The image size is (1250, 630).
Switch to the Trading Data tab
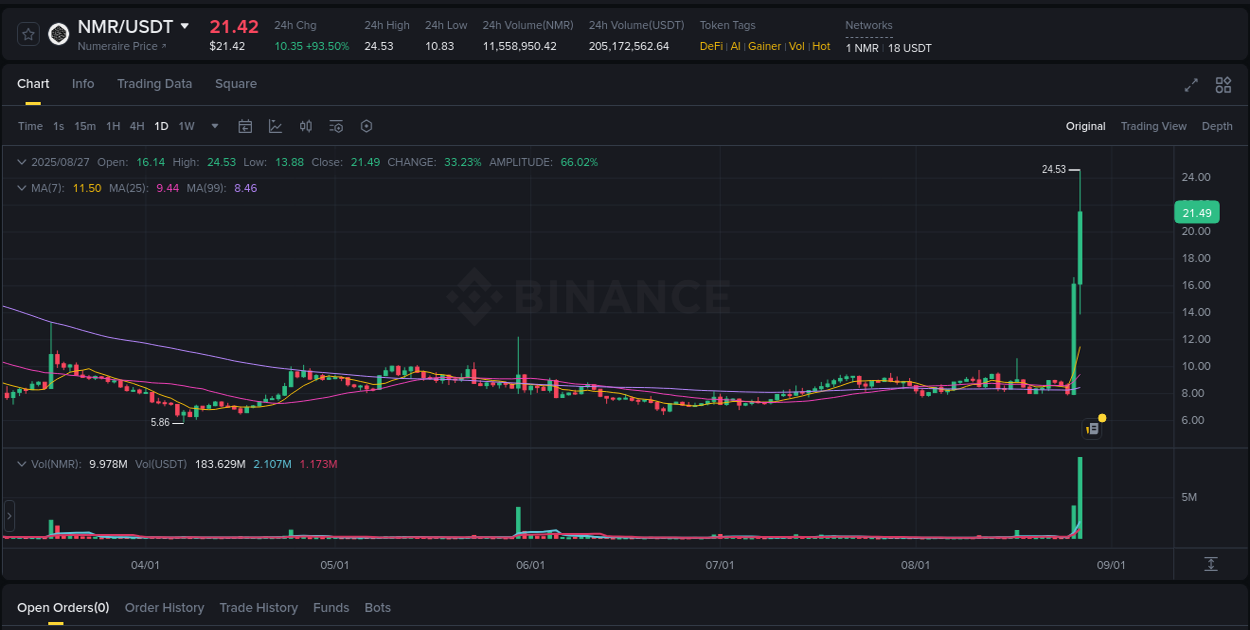(154, 84)
